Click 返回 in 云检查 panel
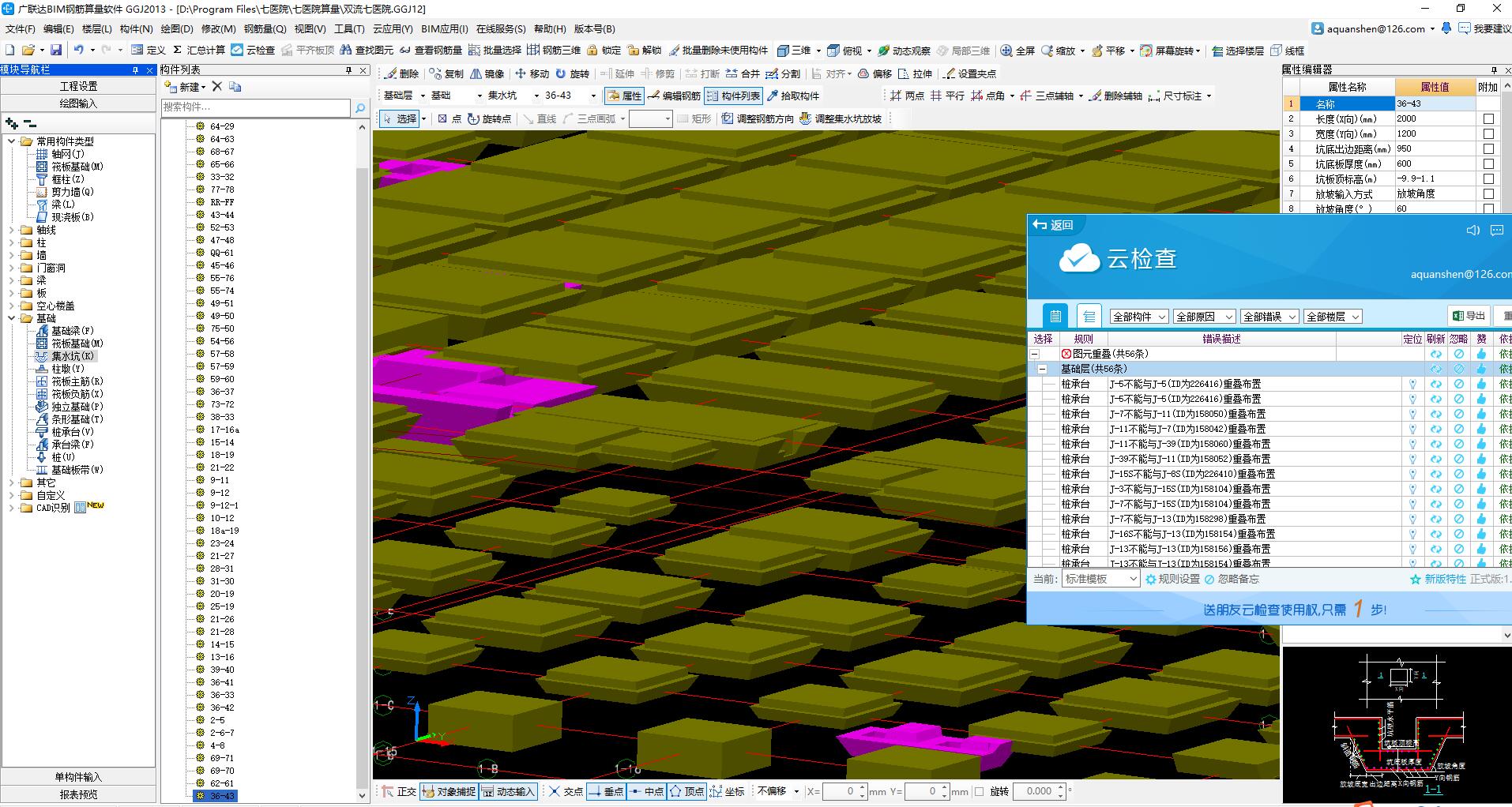This screenshot has width=1512, height=807. 1053,225
